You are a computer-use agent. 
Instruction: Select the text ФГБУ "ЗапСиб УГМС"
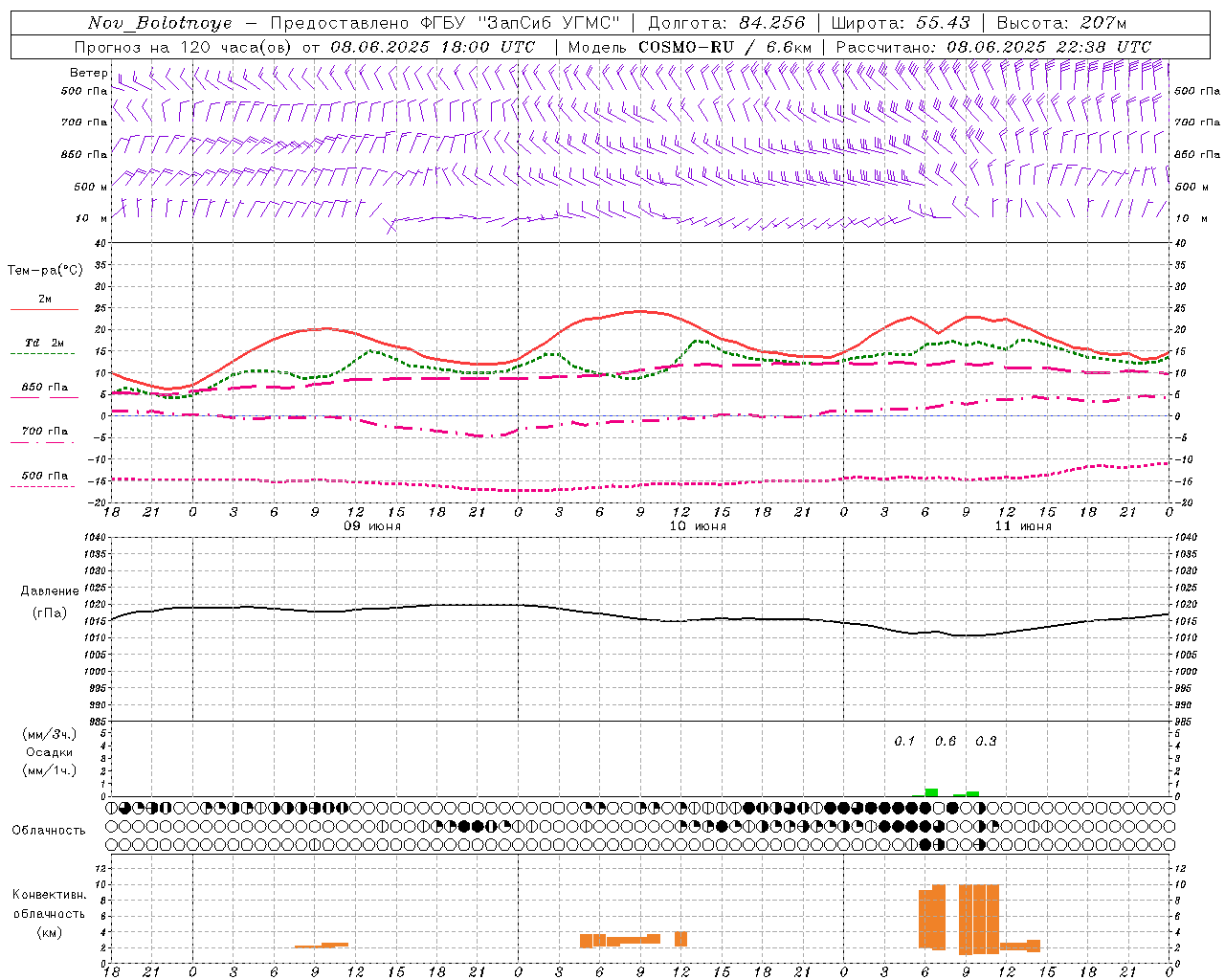pyautogui.click(x=520, y=23)
